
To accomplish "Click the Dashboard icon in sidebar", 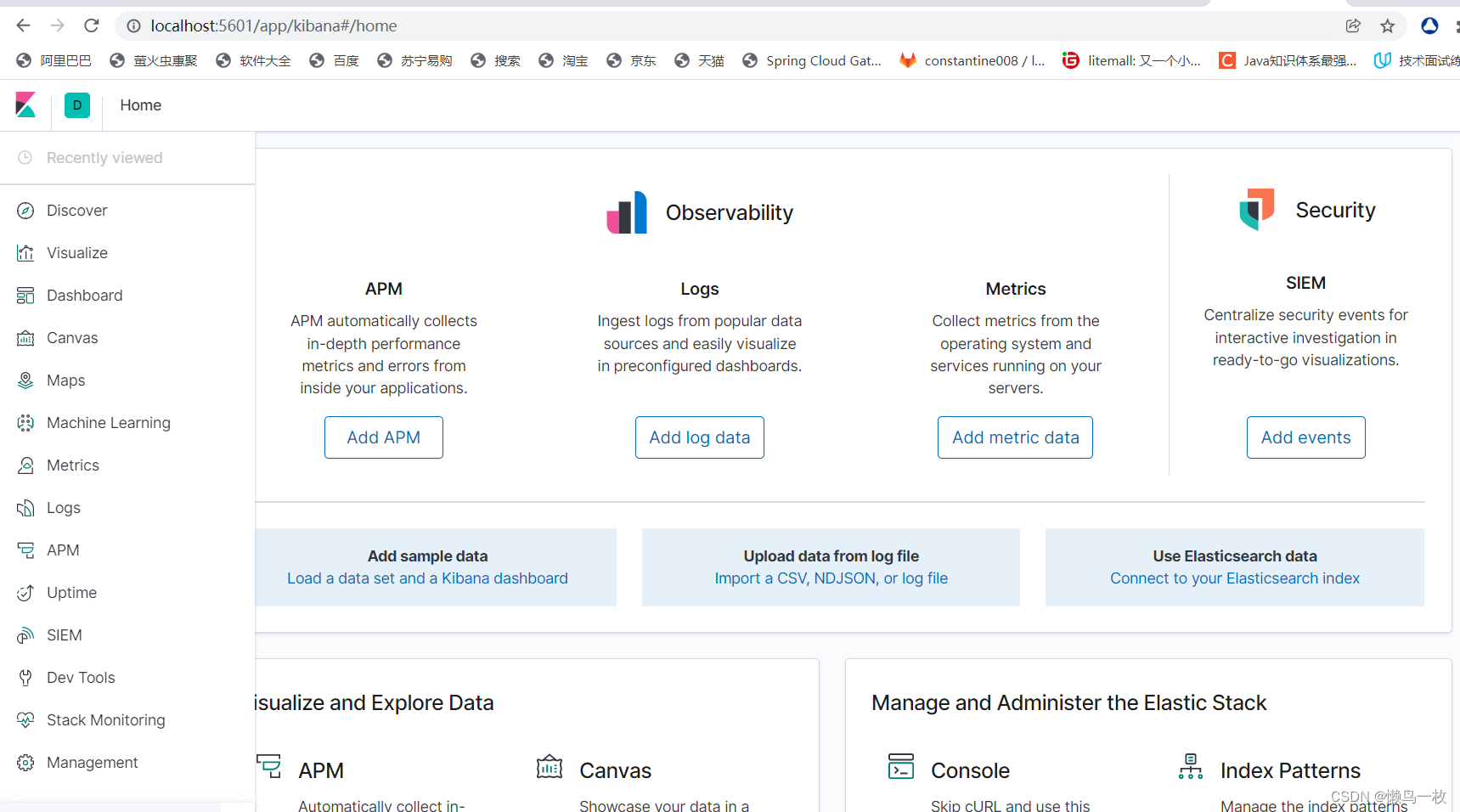I will click(x=25, y=296).
